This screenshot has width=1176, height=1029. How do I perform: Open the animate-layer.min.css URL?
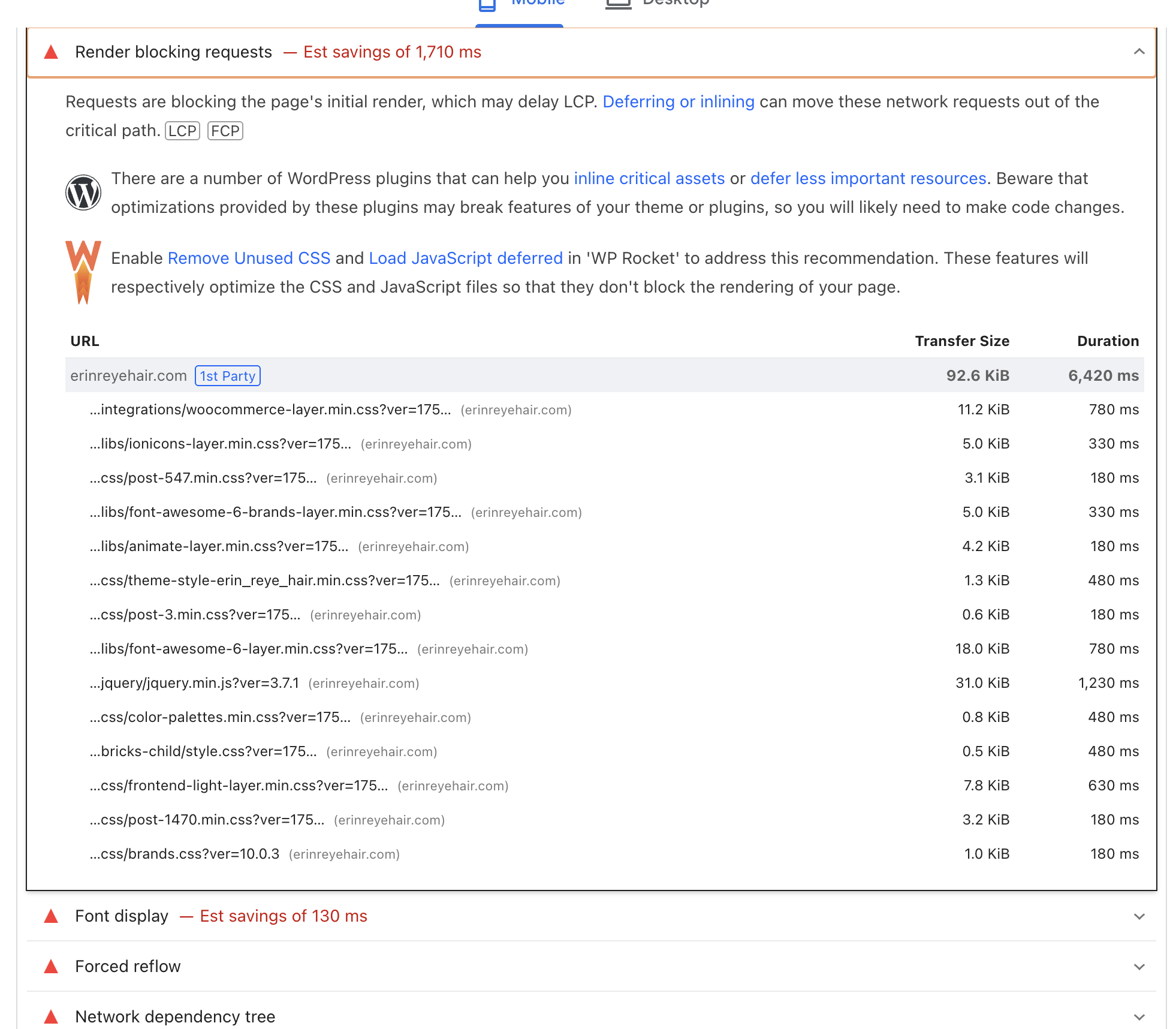[x=219, y=546]
